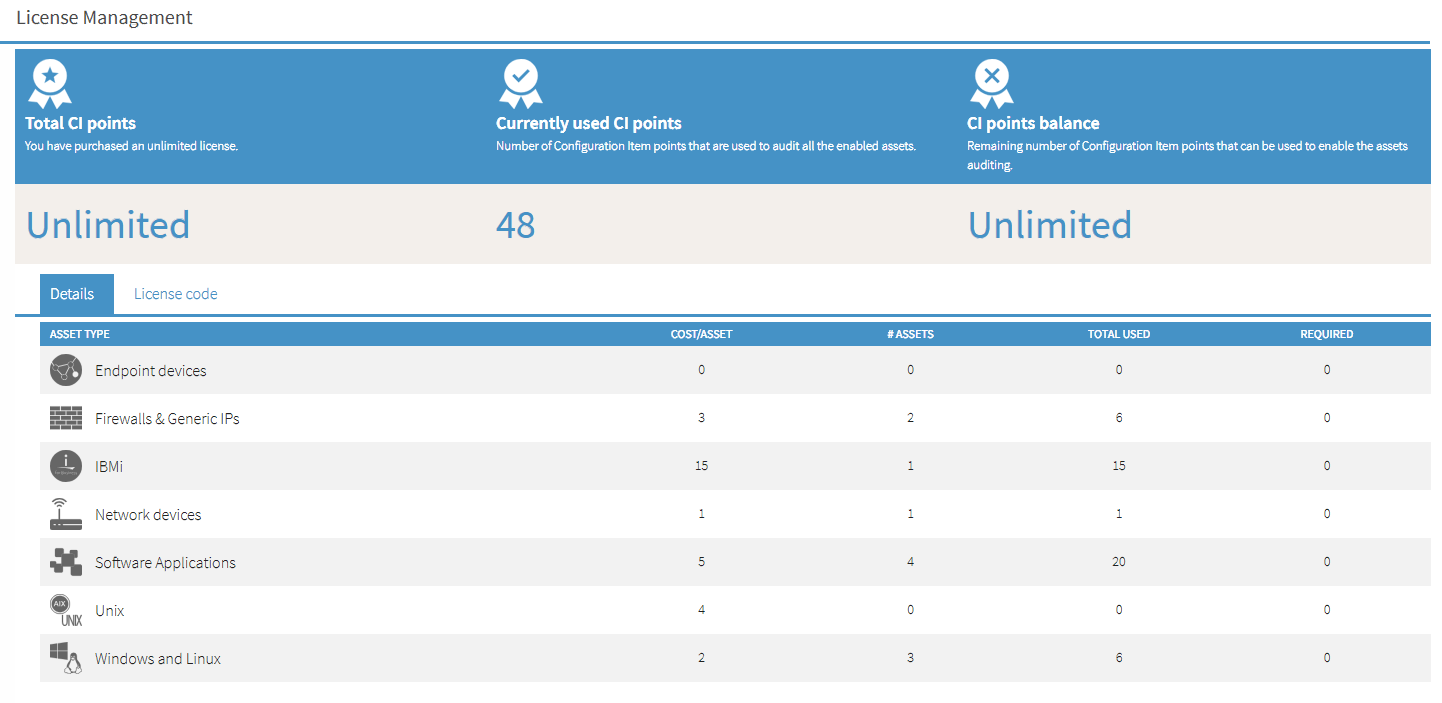
Task: Click the Windows and Linux icon
Action: click(66, 658)
